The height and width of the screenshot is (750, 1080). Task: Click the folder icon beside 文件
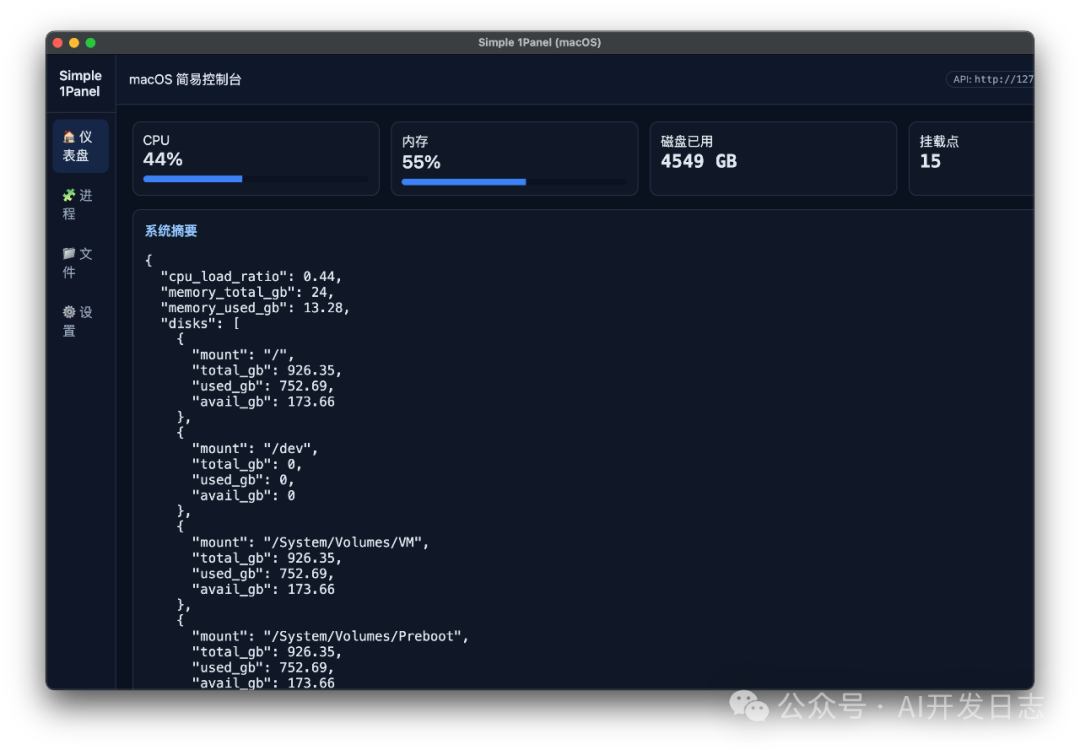coord(69,253)
